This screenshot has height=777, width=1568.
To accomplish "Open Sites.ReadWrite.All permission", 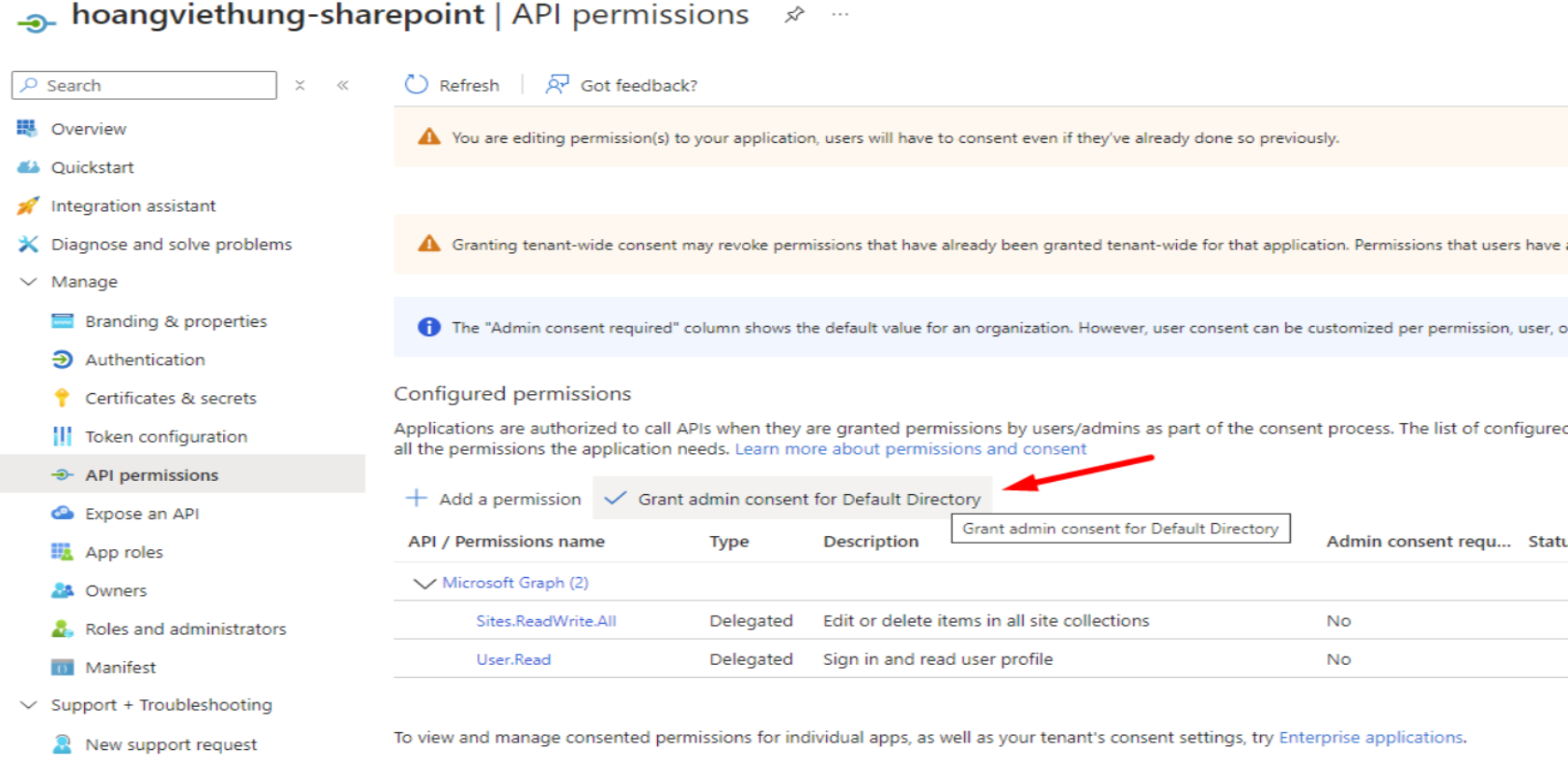I will [546, 620].
